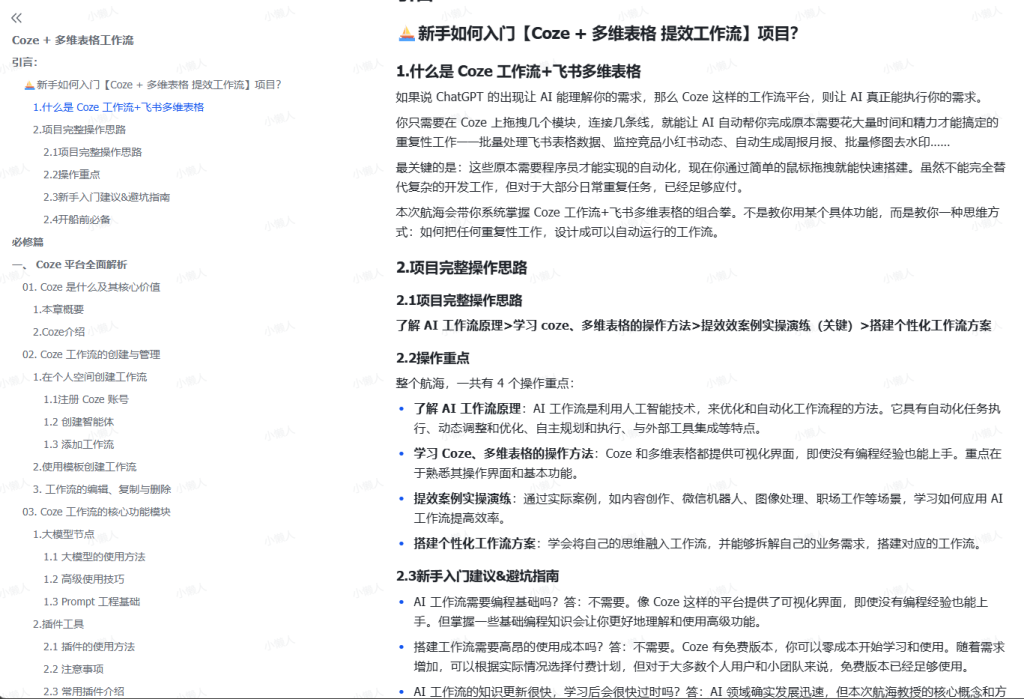
Task: Go to outline item 2.2 注意事项
Action: 73,670
